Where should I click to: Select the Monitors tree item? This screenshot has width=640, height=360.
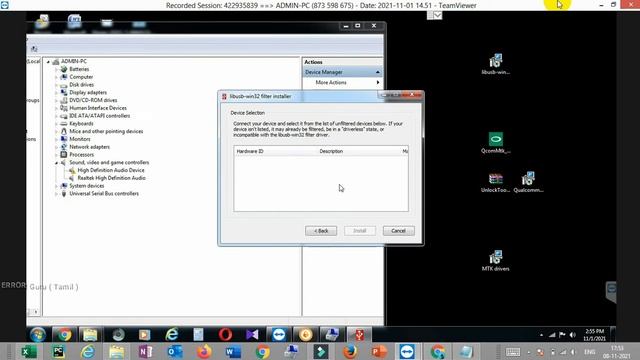(80, 139)
